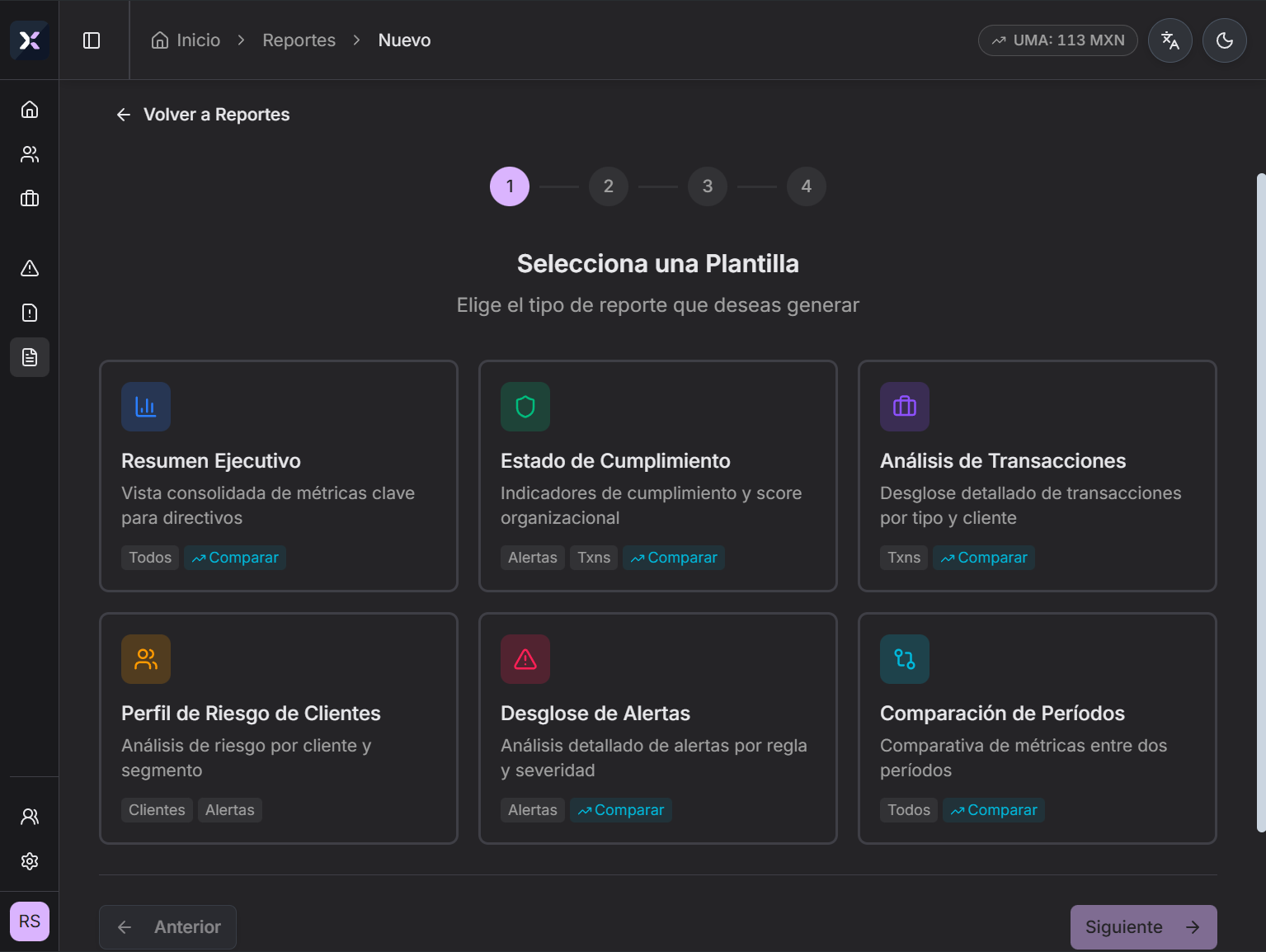Open Reportes from the breadcrumb
This screenshot has width=1266, height=952.
pyautogui.click(x=299, y=40)
